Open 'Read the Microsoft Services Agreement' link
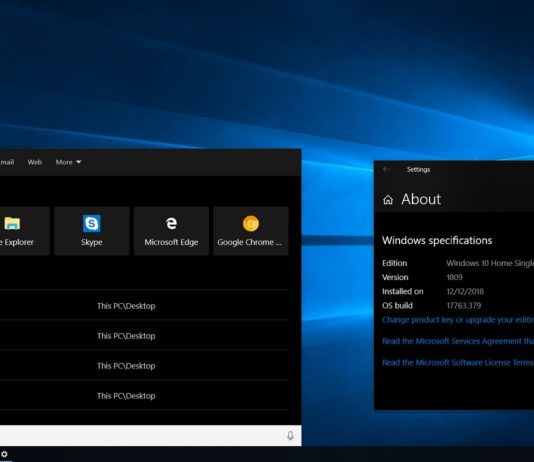Image resolution: width=534 pixels, height=462 pixels. coord(458,341)
